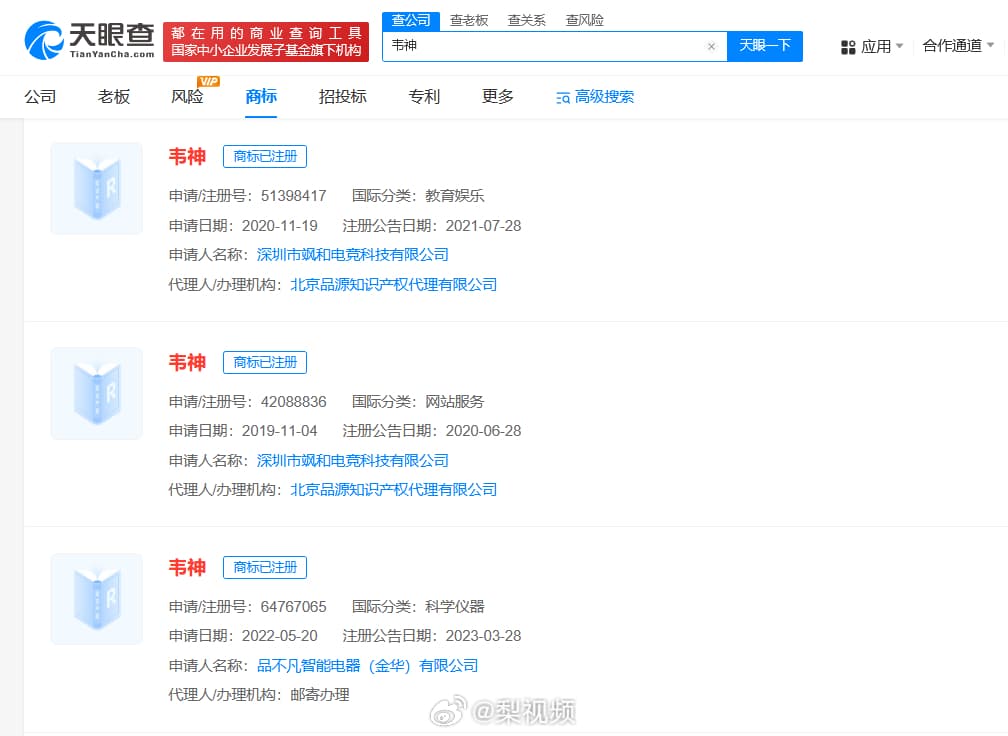This screenshot has height=736, width=1008.
Task: Click 商标已注册 tag on the 网站服务 result
Action: tap(265, 362)
